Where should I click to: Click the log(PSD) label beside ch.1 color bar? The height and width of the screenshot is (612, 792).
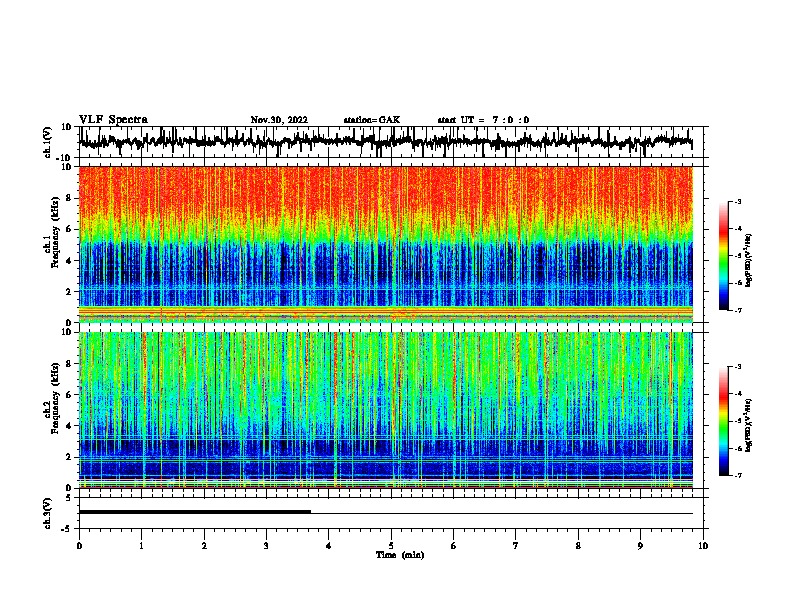tap(749, 261)
